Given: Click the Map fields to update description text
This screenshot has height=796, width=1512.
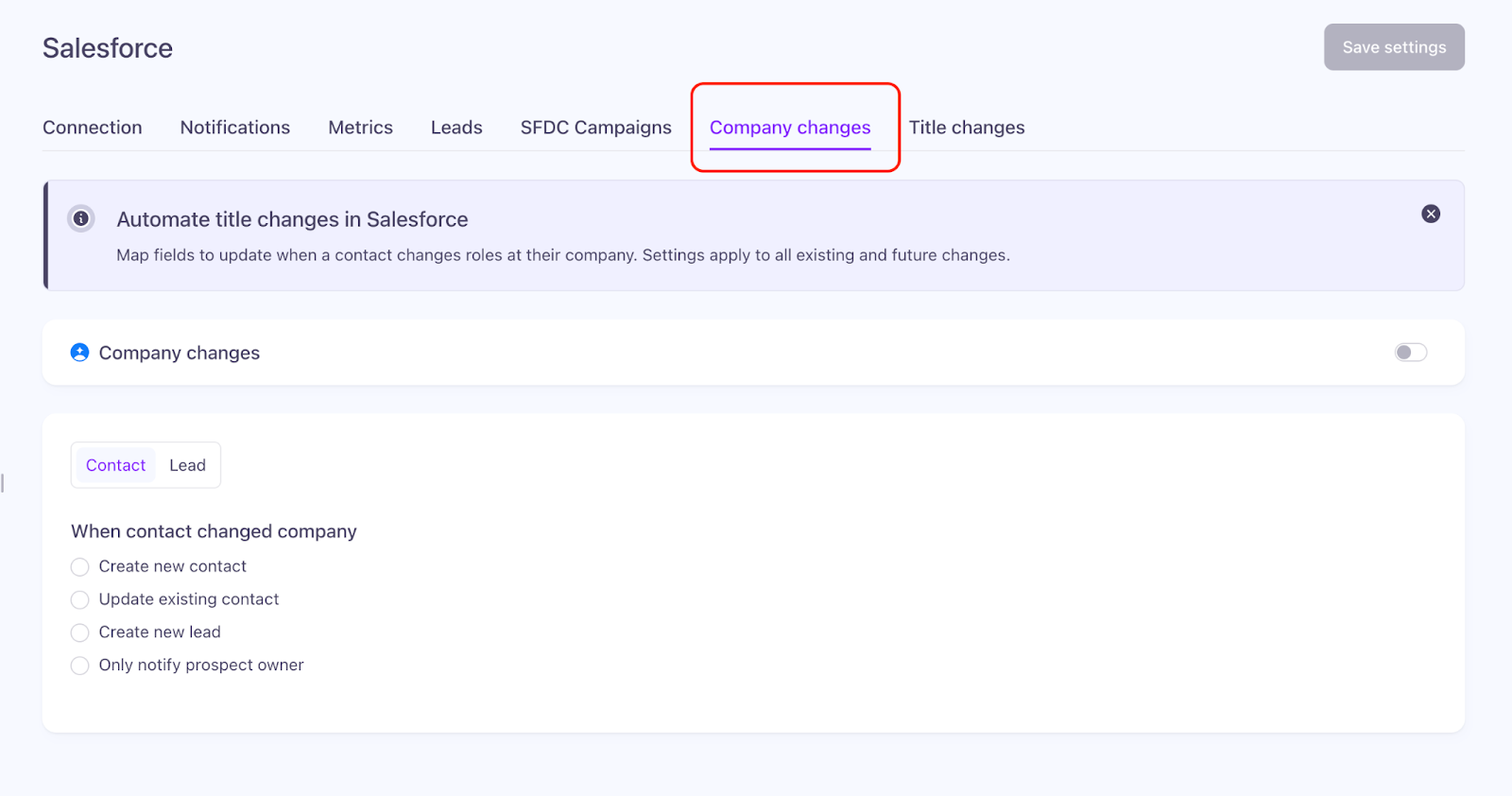Looking at the screenshot, I should pyautogui.click(x=563, y=255).
